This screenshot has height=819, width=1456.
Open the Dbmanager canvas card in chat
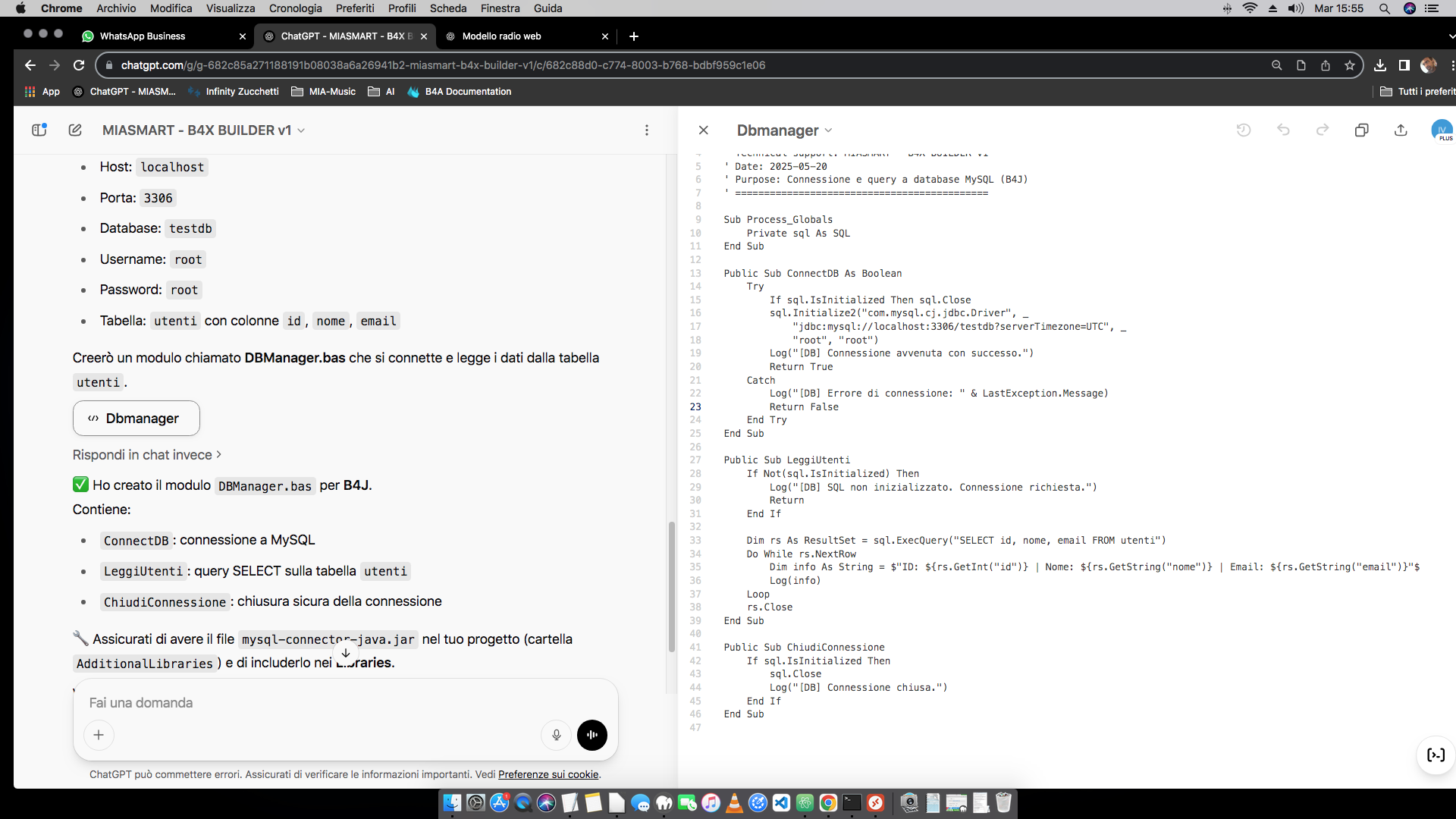pyautogui.click(x=136, y=419)
